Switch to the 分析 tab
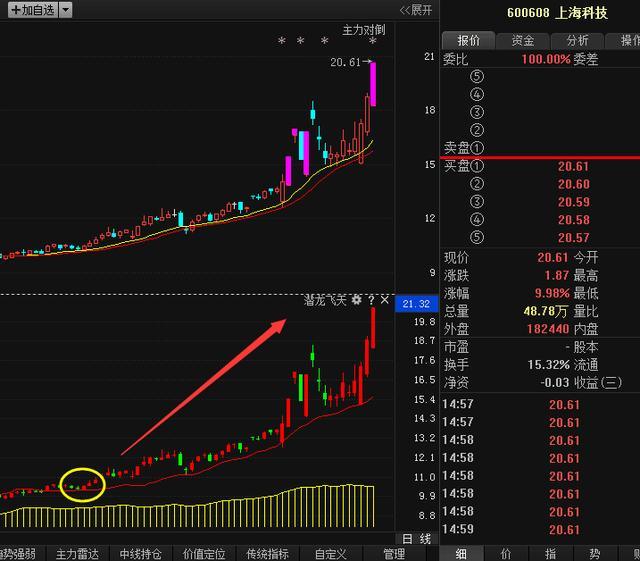 (578, 40)
